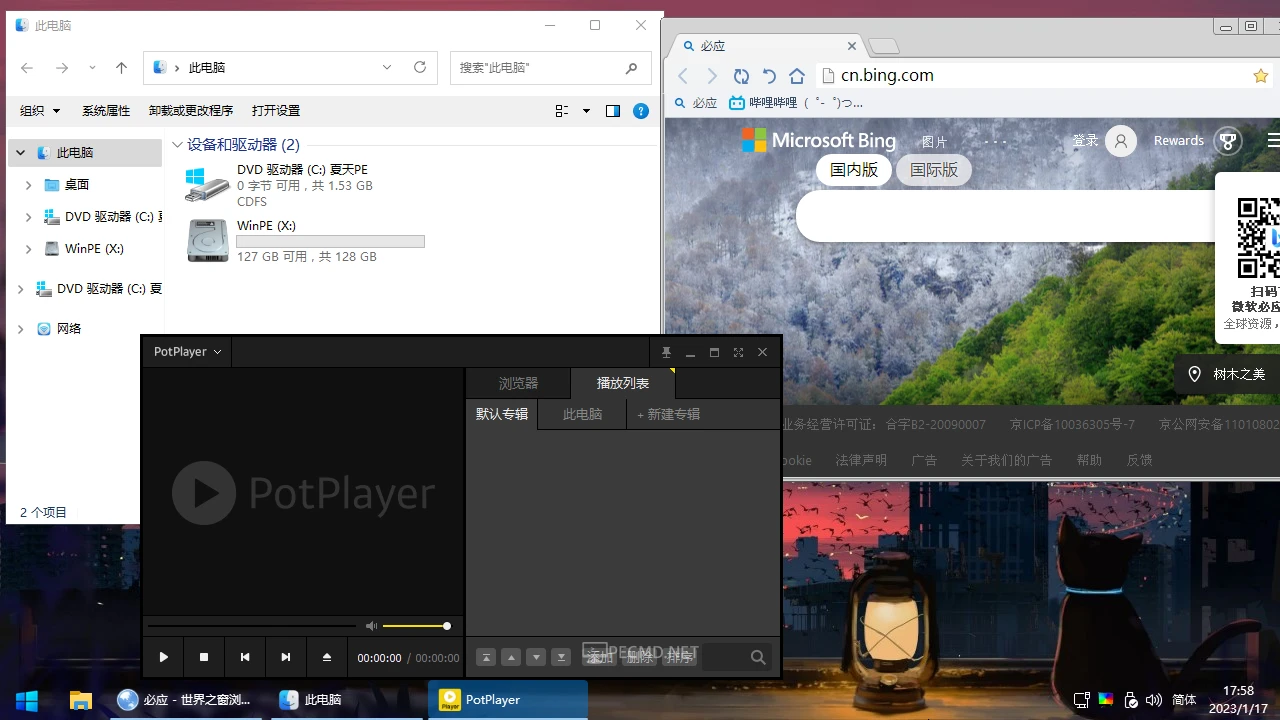Collapse 此电脑 in navigation tree
1280x720 pixels.
(x=20, y=153)
